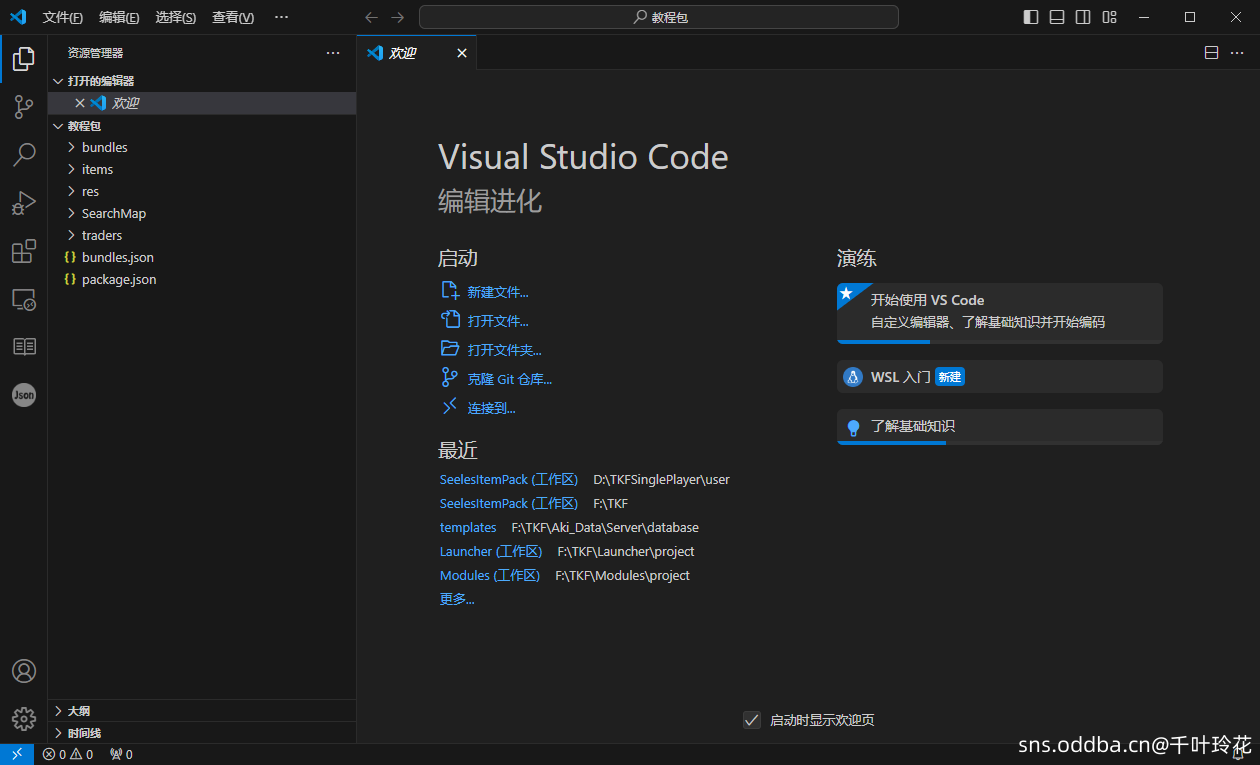
Task: Expand the SearchMap folder
Action: (x=202, y=213)
